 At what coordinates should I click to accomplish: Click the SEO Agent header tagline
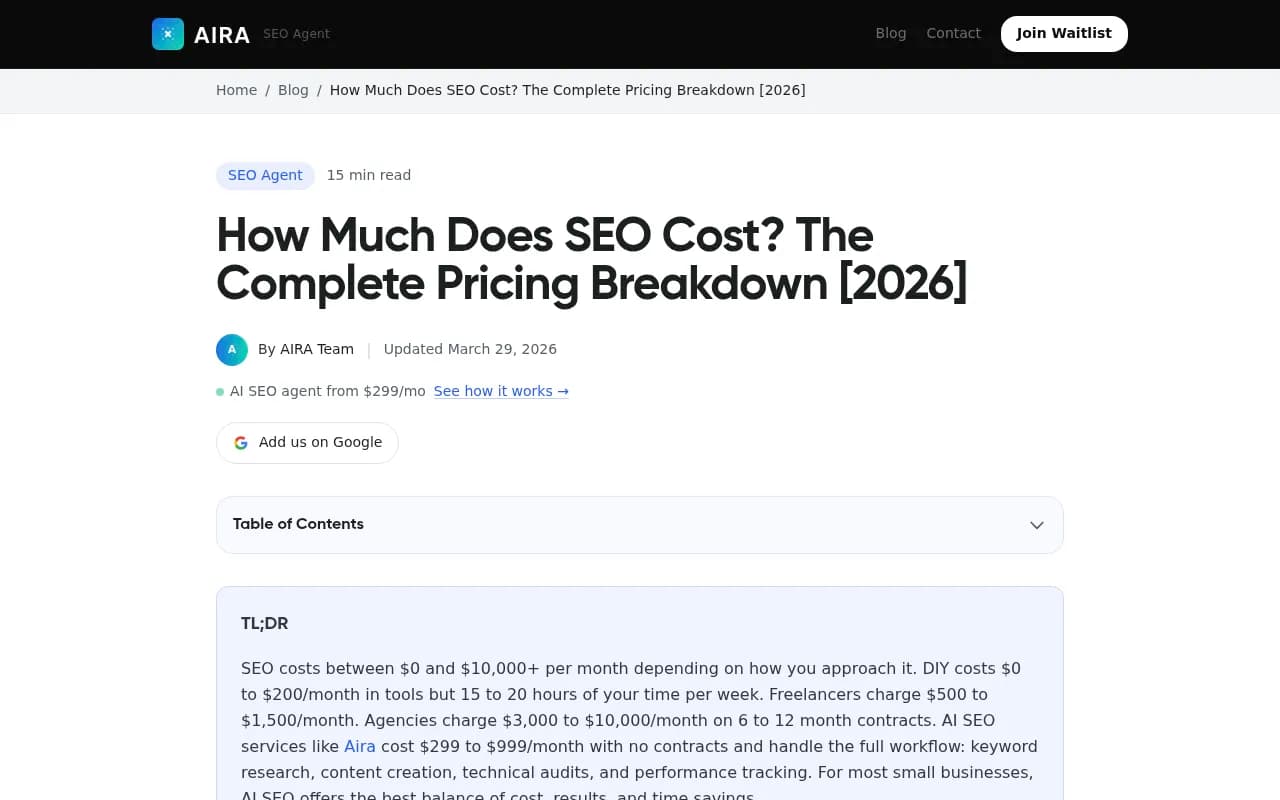point(296,34)
